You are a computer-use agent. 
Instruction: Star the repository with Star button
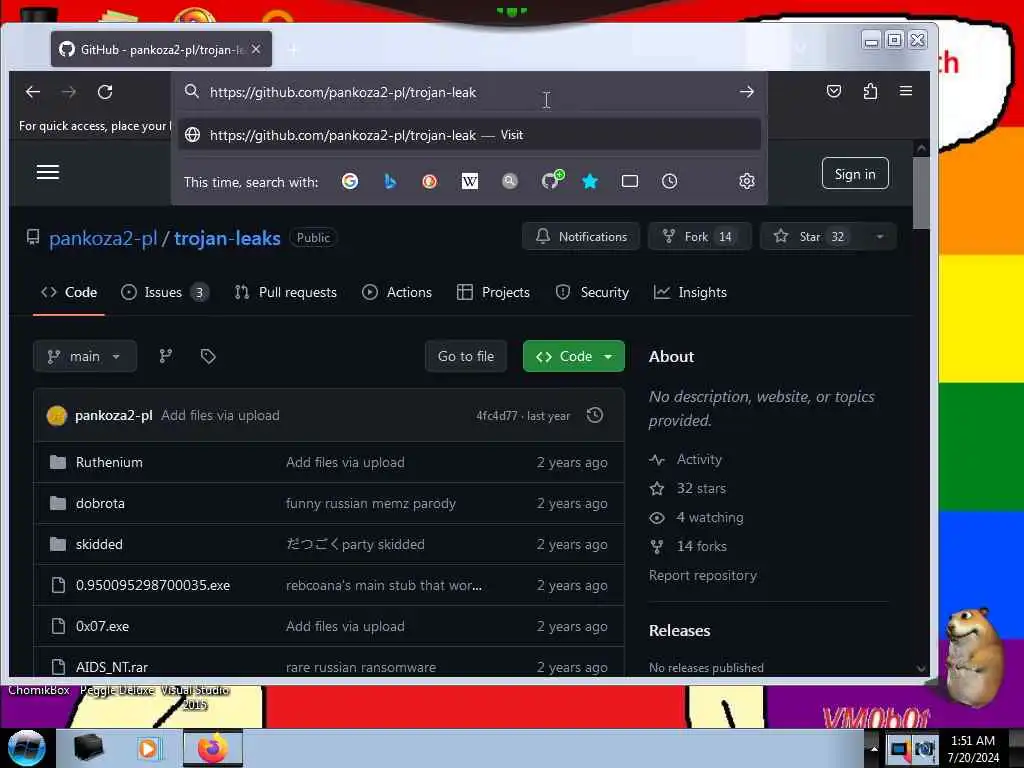[812, 236]
